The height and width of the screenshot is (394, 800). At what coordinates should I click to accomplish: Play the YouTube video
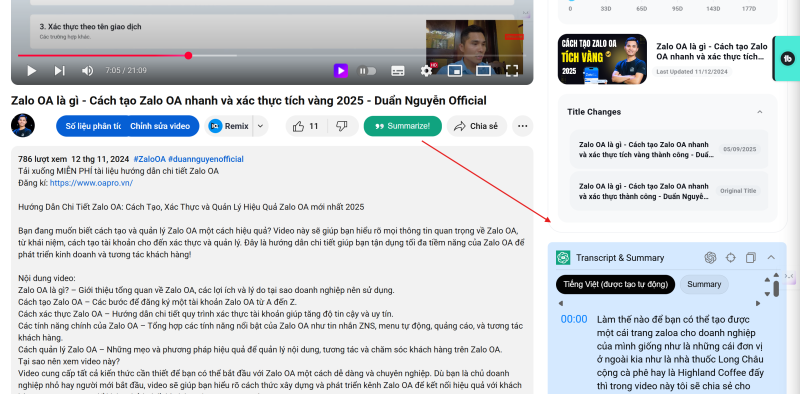[31, 71]
